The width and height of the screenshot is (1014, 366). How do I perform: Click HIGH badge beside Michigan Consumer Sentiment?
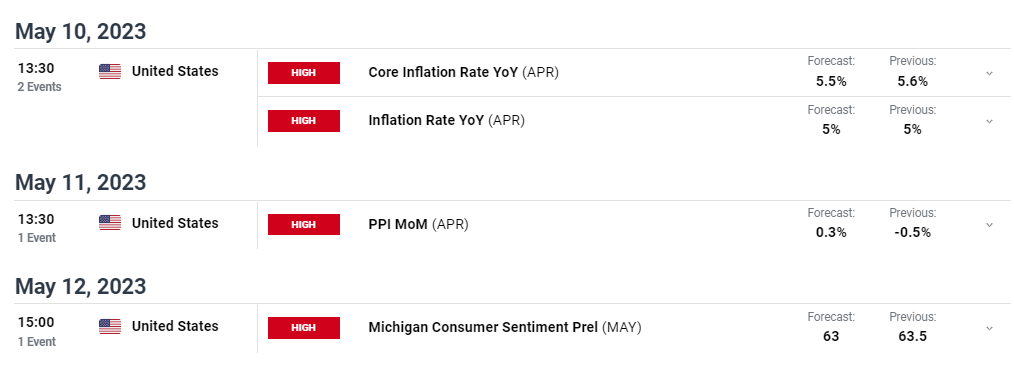pos(304,328)
